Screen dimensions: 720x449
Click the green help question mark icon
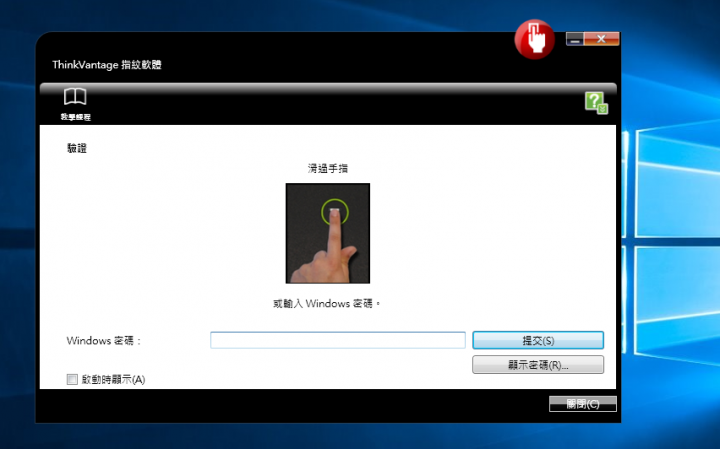click(x=596, y=102)
